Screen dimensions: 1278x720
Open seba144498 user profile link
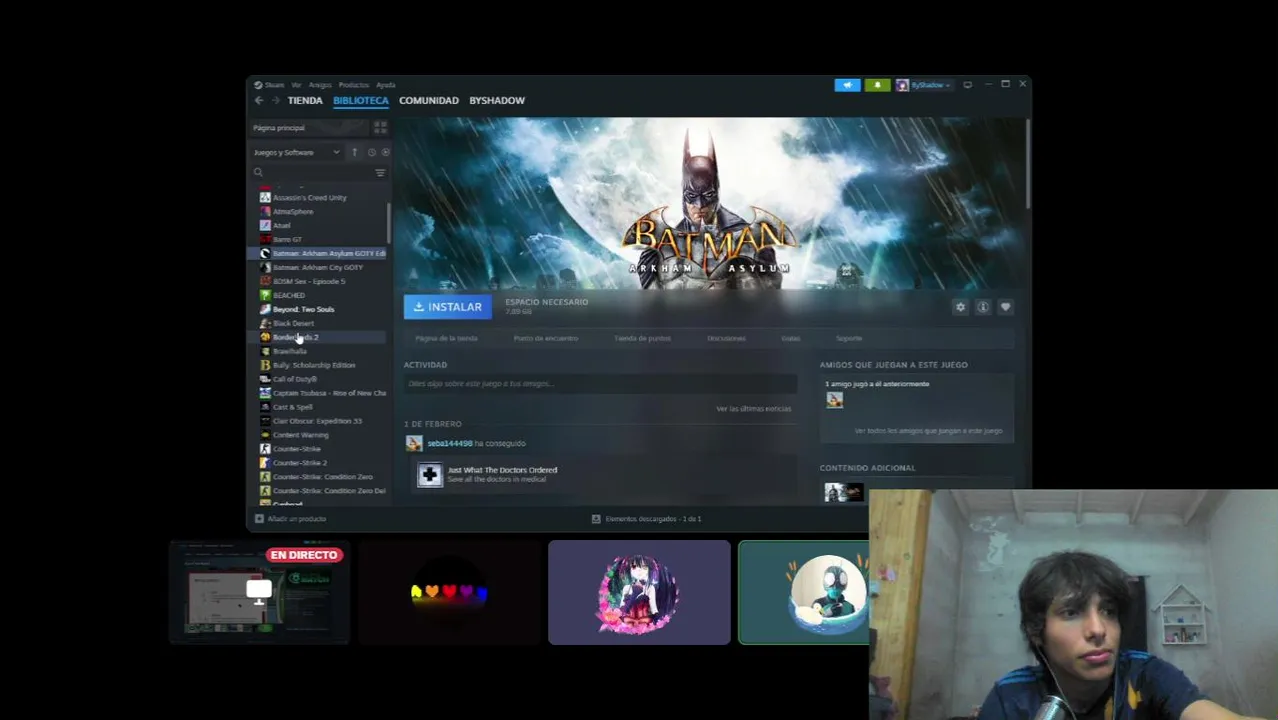pos(449,443)
